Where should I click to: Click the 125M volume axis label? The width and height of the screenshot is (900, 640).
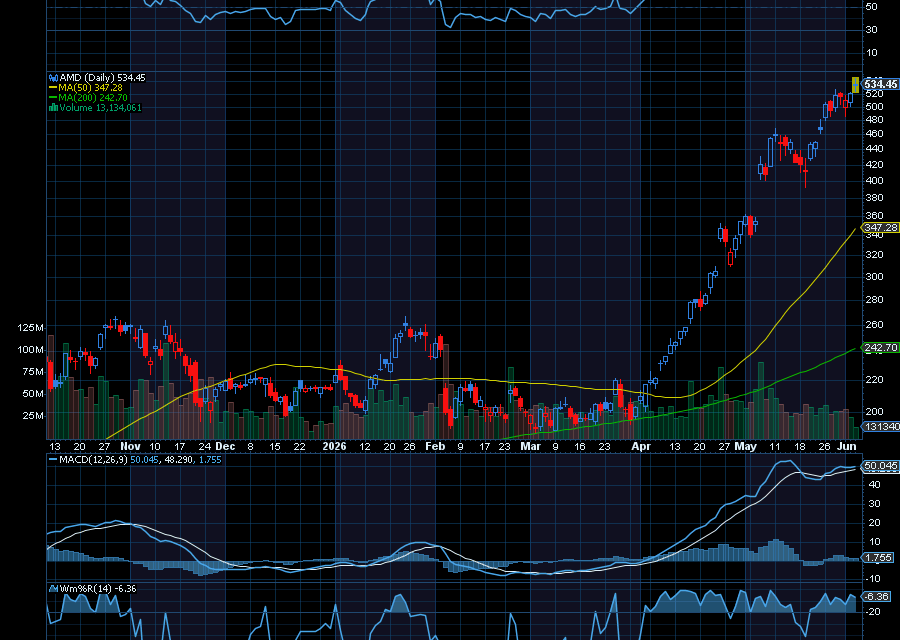point(30,328)
